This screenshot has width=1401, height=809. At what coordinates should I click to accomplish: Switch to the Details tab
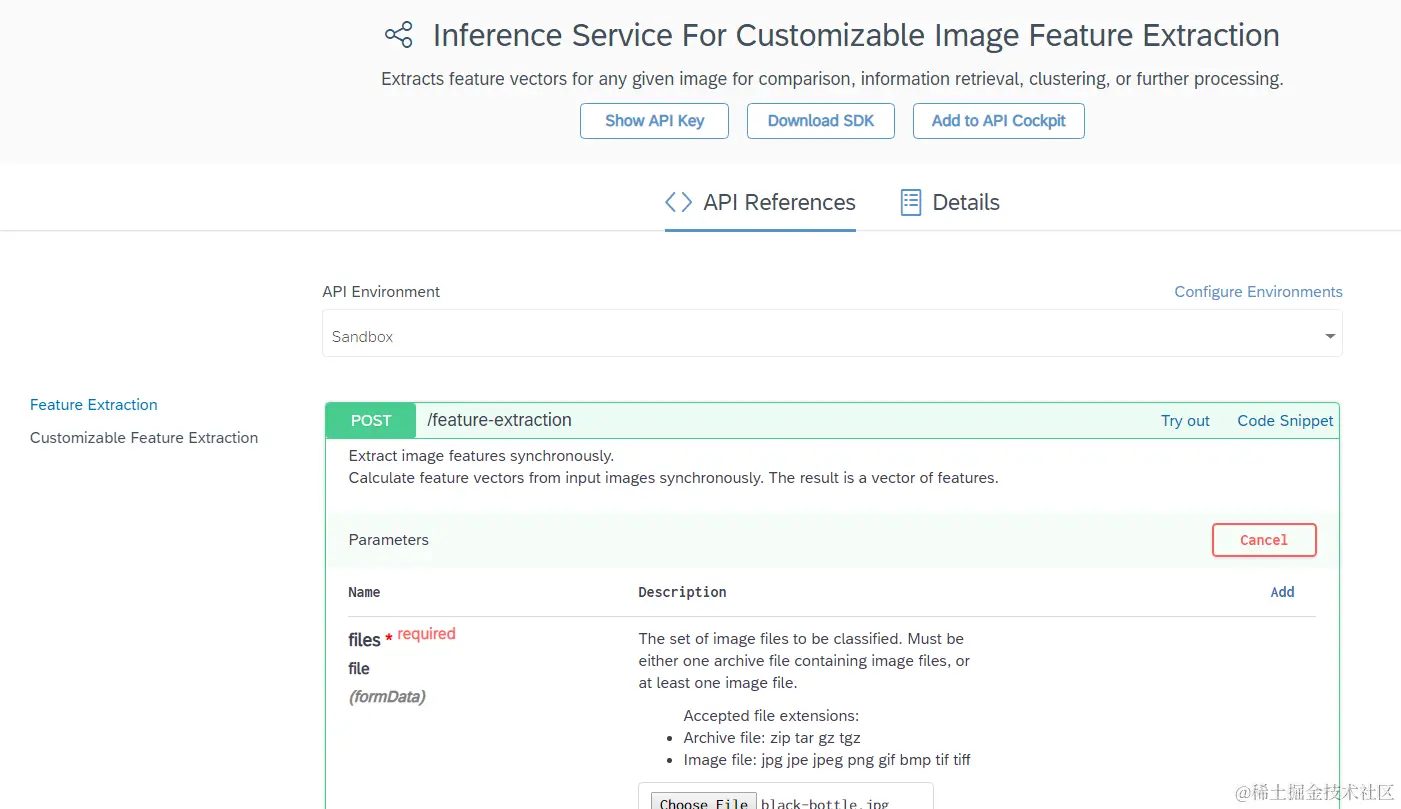coord(965,202)
